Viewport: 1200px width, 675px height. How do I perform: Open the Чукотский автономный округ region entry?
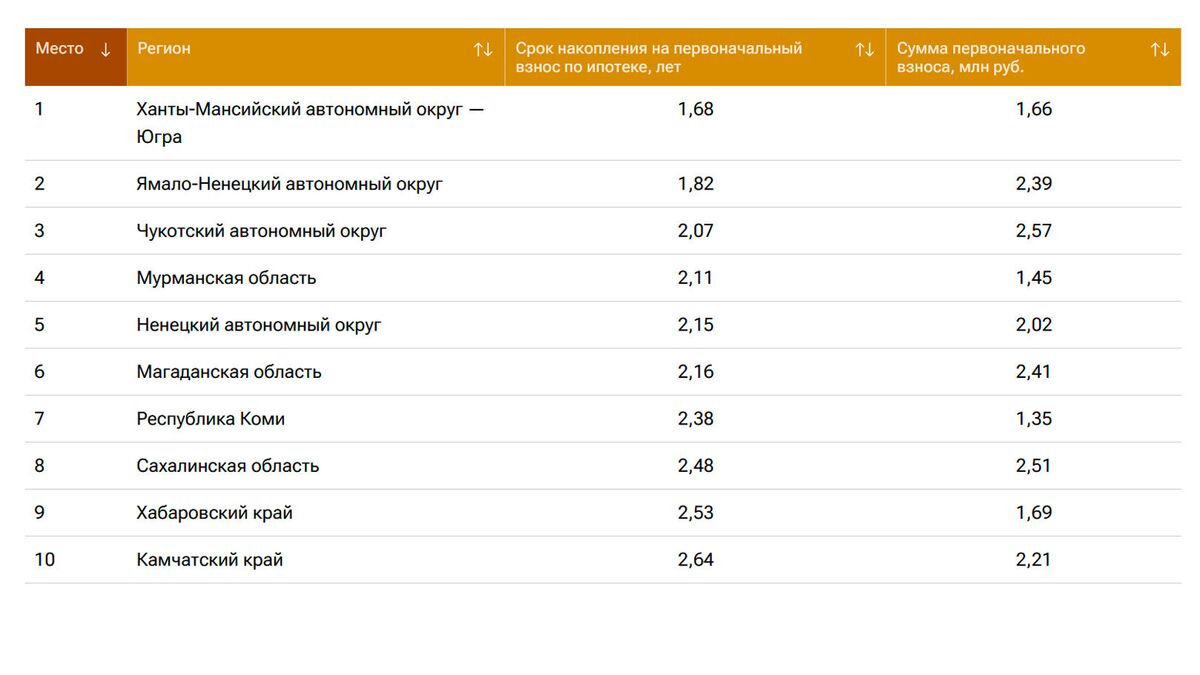coord(262,230)
